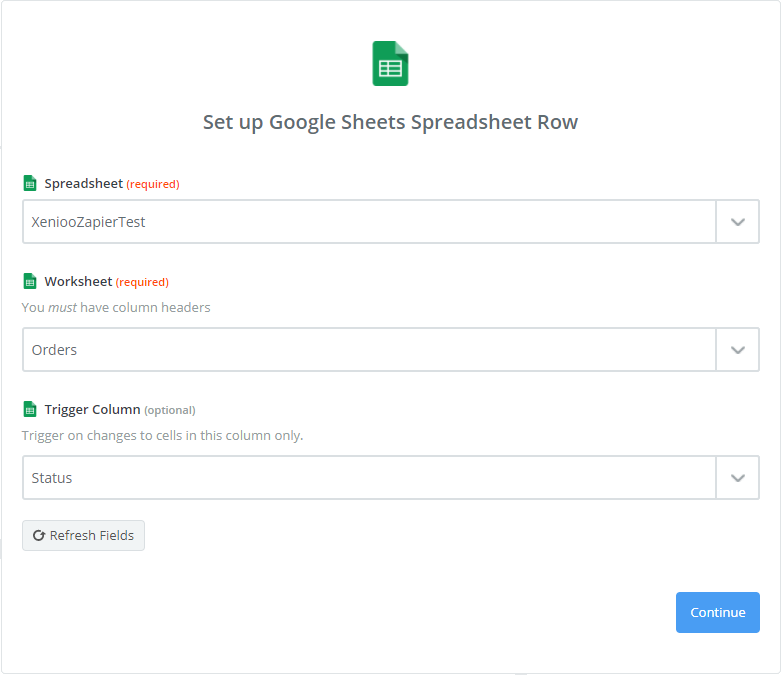This screenshot has width=781, height=675.
Task: Click 'Trigger on changes to cells' hint text
Action: point(162,435)
